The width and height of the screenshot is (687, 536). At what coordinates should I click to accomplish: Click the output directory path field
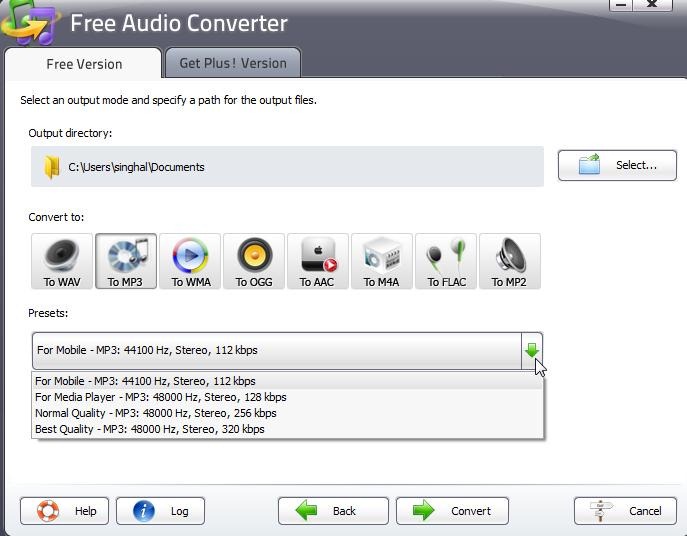300,167
